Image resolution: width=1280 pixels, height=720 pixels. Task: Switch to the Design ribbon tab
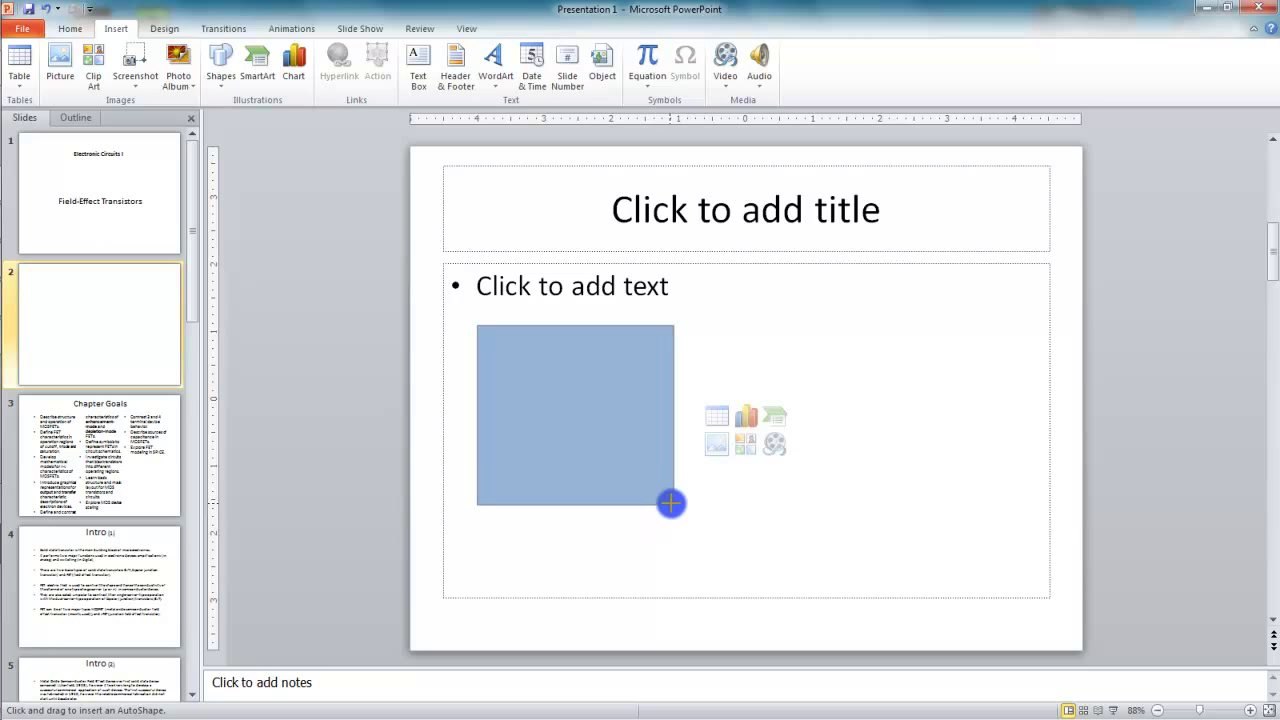click(x=164, y=29)
